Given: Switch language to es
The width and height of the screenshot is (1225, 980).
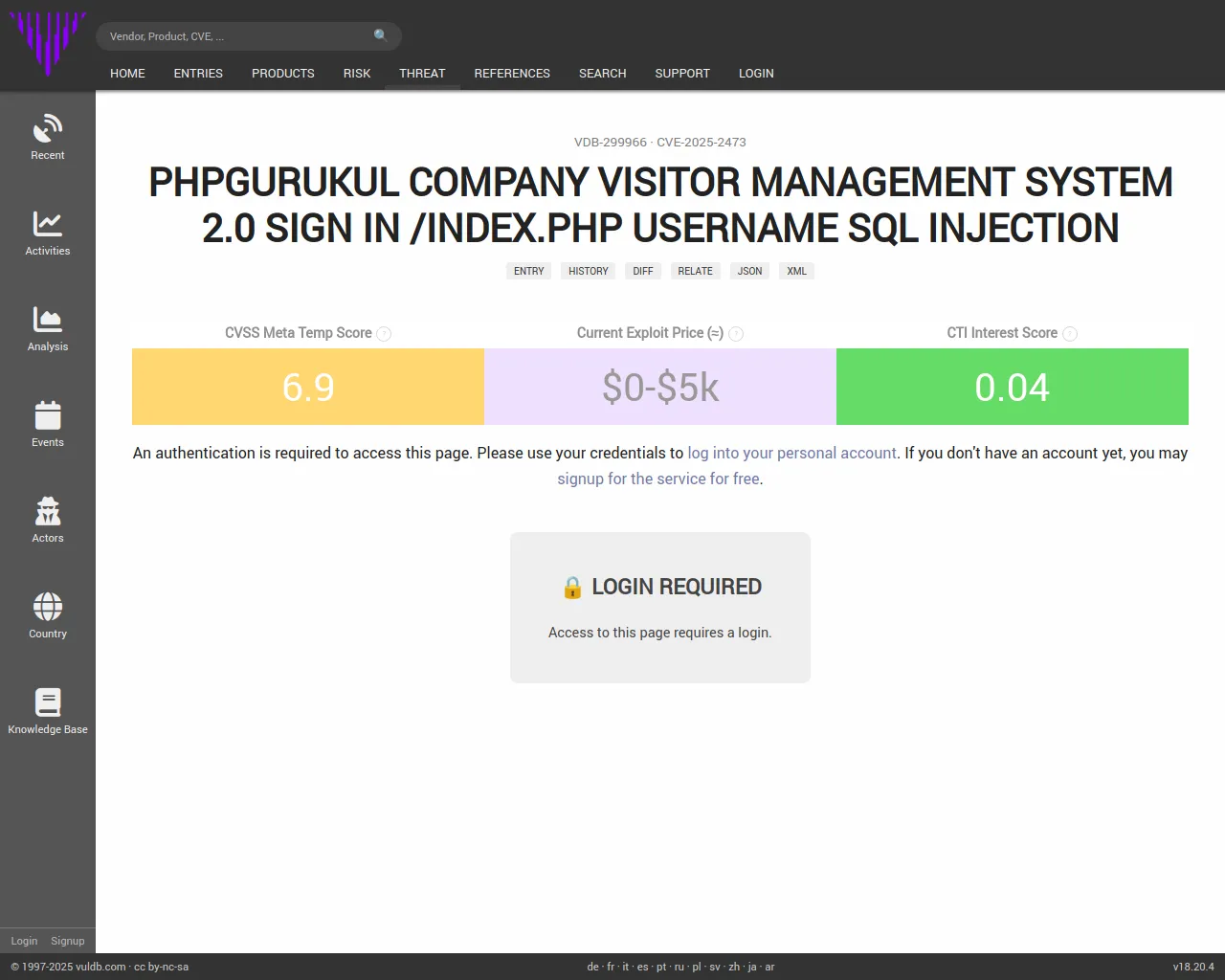Looking at the screenshot, I should (643, 967).
